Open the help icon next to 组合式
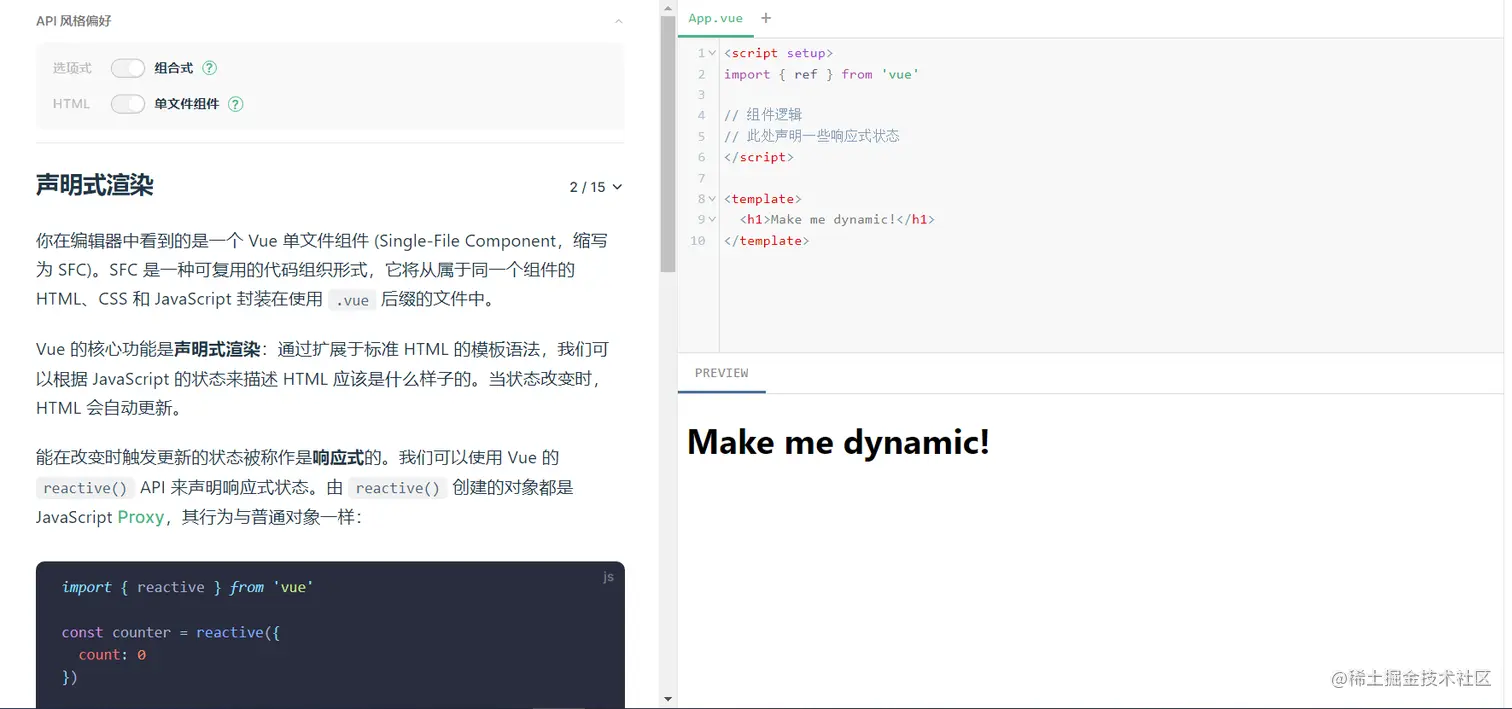 point(209,68)
